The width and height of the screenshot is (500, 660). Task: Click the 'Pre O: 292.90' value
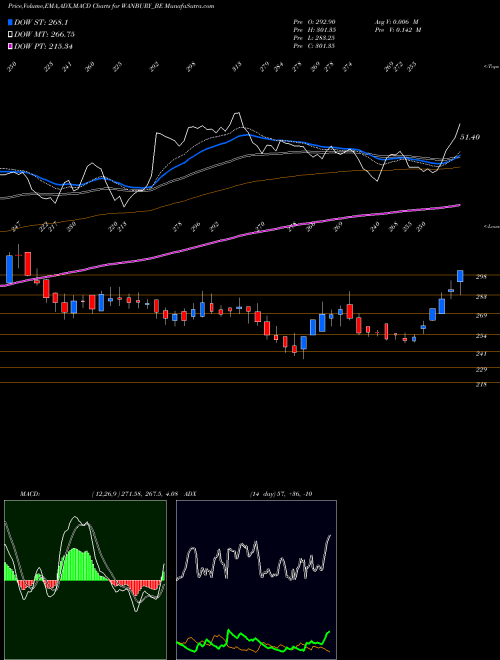tap(314, 21)
